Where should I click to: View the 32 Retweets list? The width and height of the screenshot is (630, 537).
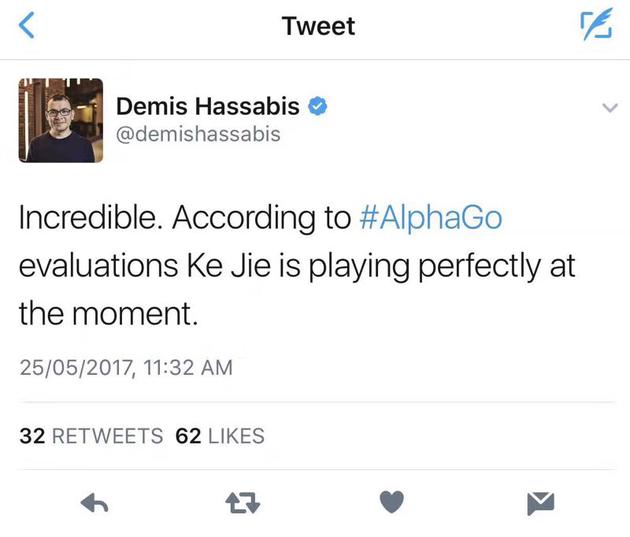(91, 436)
